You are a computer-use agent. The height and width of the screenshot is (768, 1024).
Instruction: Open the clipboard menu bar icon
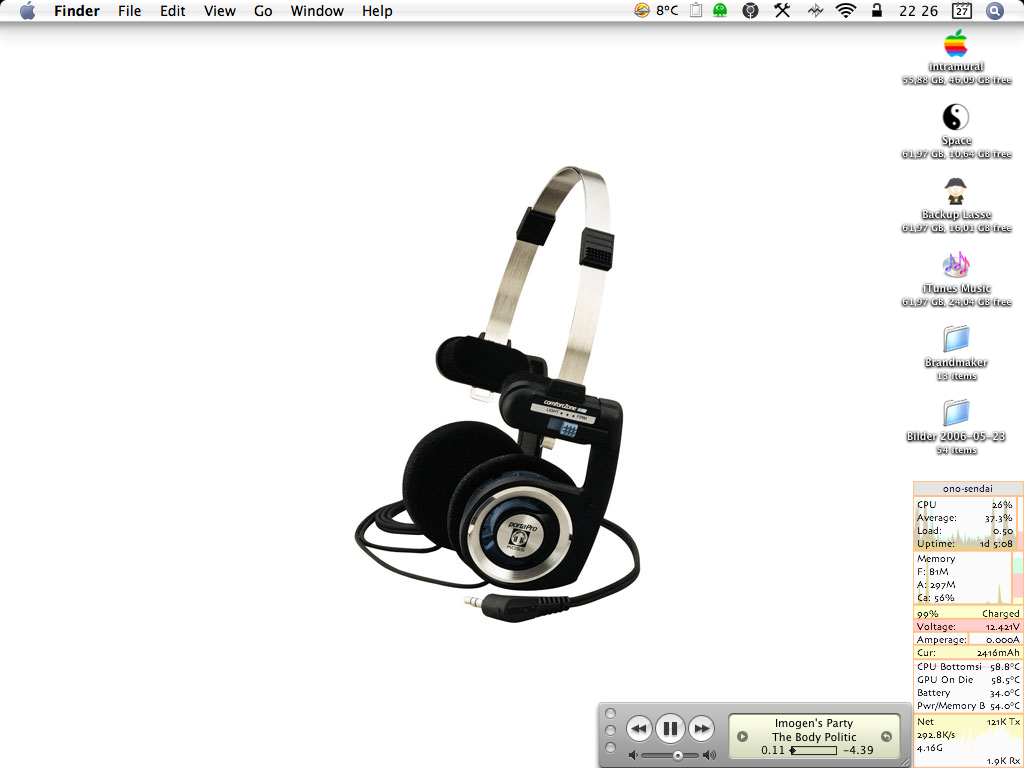(x=696, y=10)
